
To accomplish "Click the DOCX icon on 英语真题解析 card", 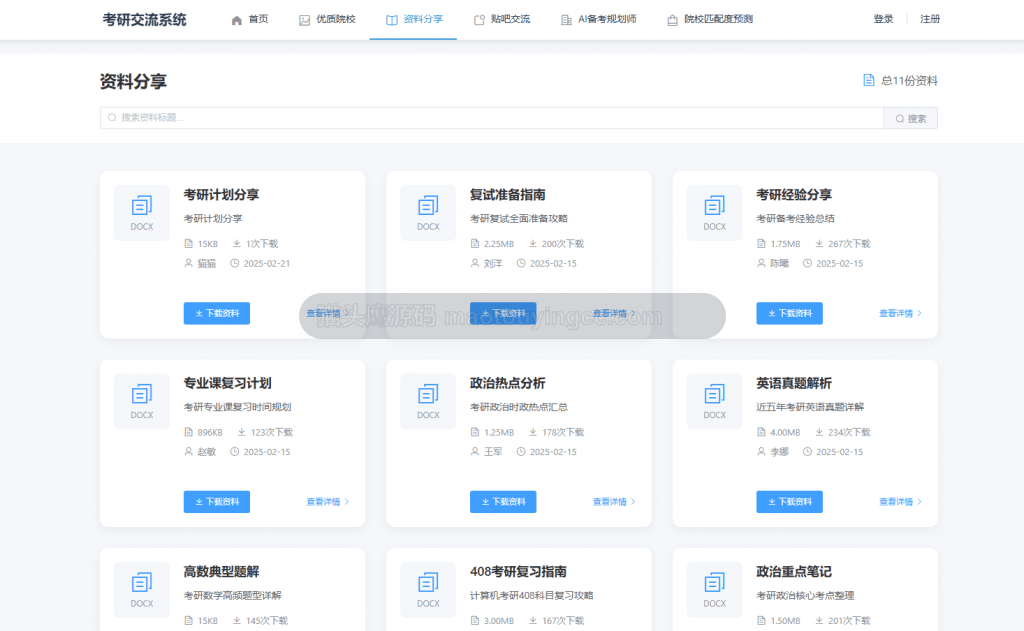I will 714,401.
